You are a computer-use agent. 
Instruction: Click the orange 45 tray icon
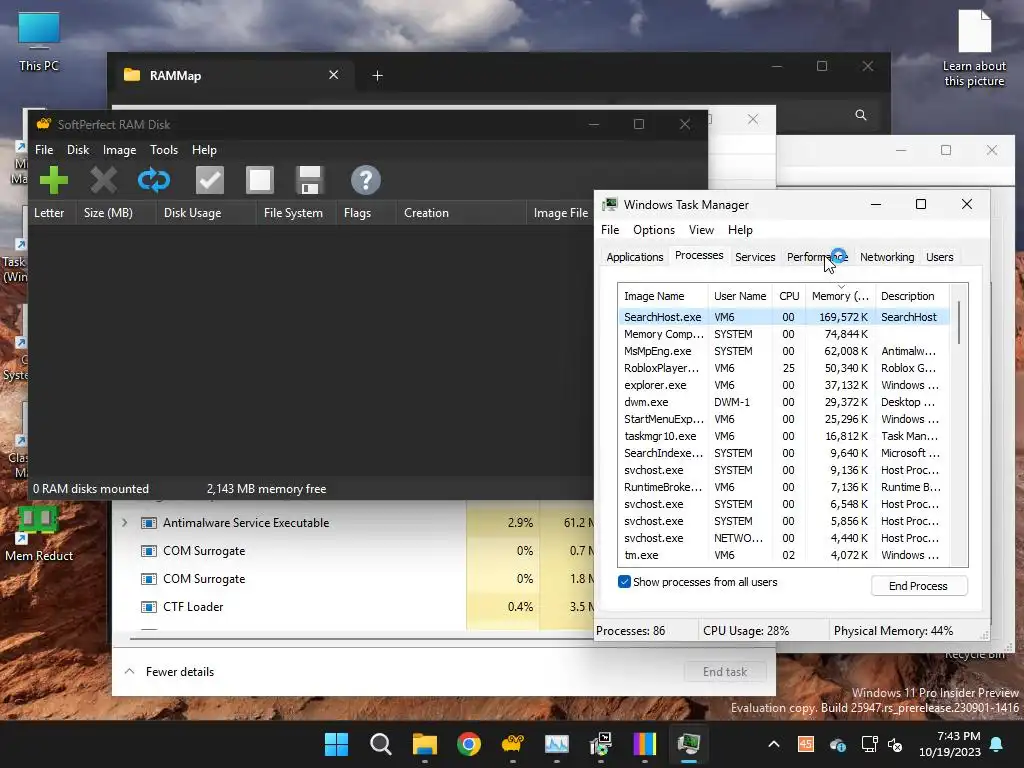806,744
